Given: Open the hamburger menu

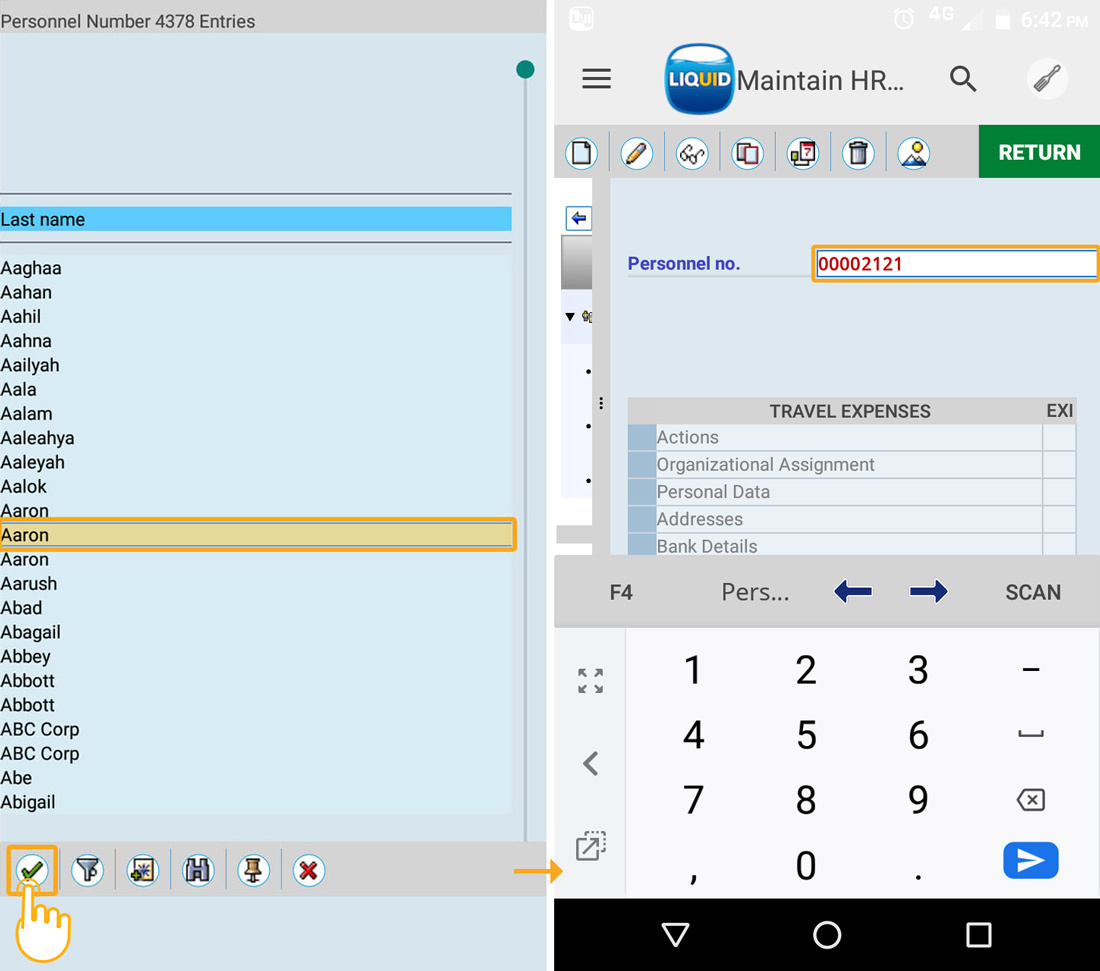Looking at the screenshot, I should (x=597, y=79).
